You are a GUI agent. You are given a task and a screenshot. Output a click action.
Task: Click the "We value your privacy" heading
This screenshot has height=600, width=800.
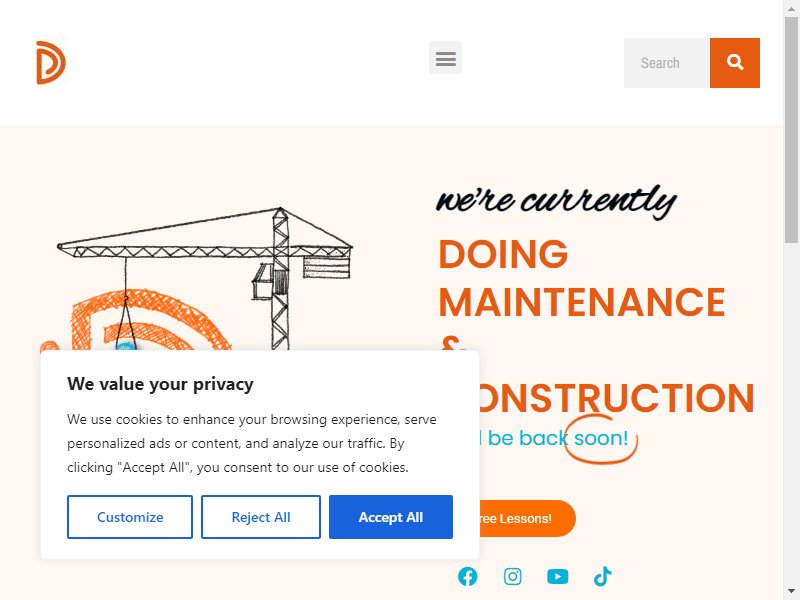tap(160, 384)
